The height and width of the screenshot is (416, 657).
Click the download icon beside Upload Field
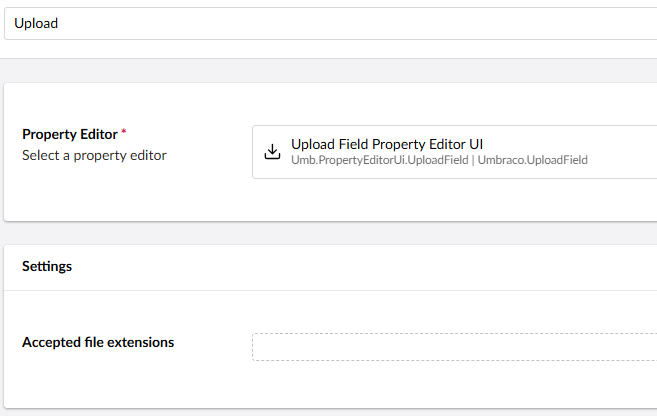pyautogui.click(x=271, y=152)
